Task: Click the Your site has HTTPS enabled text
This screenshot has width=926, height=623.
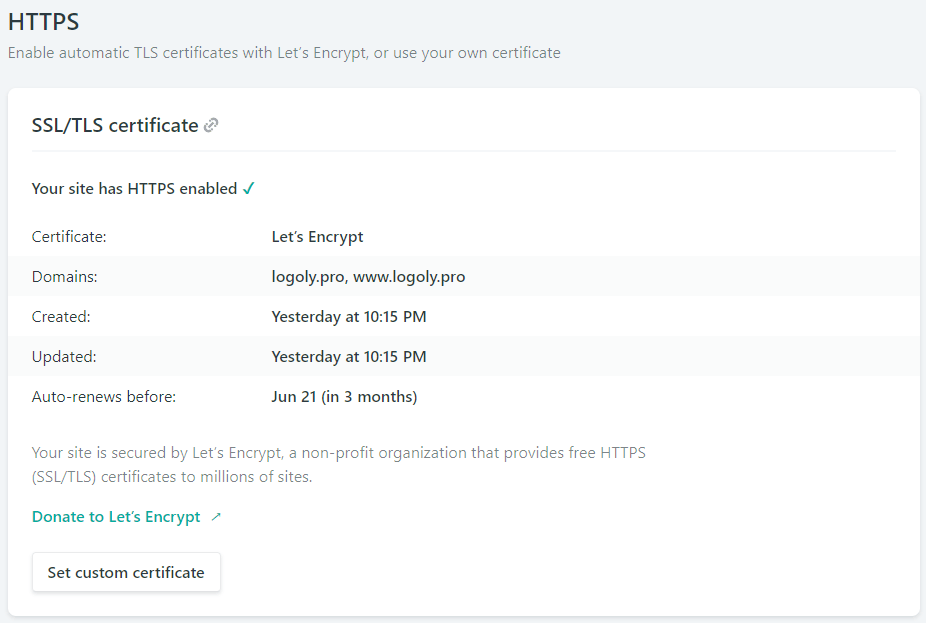Action: pos(134,188)
